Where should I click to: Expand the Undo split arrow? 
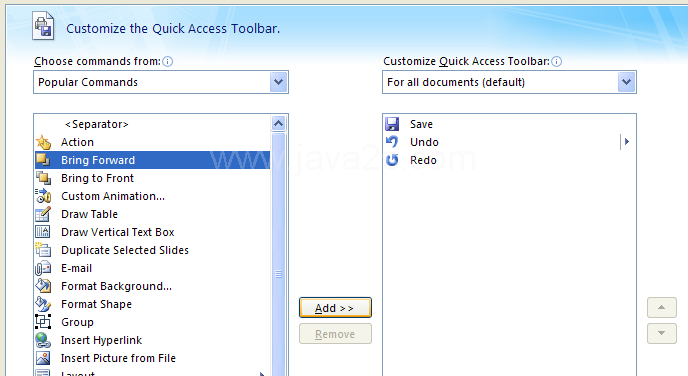click(627, 142)
